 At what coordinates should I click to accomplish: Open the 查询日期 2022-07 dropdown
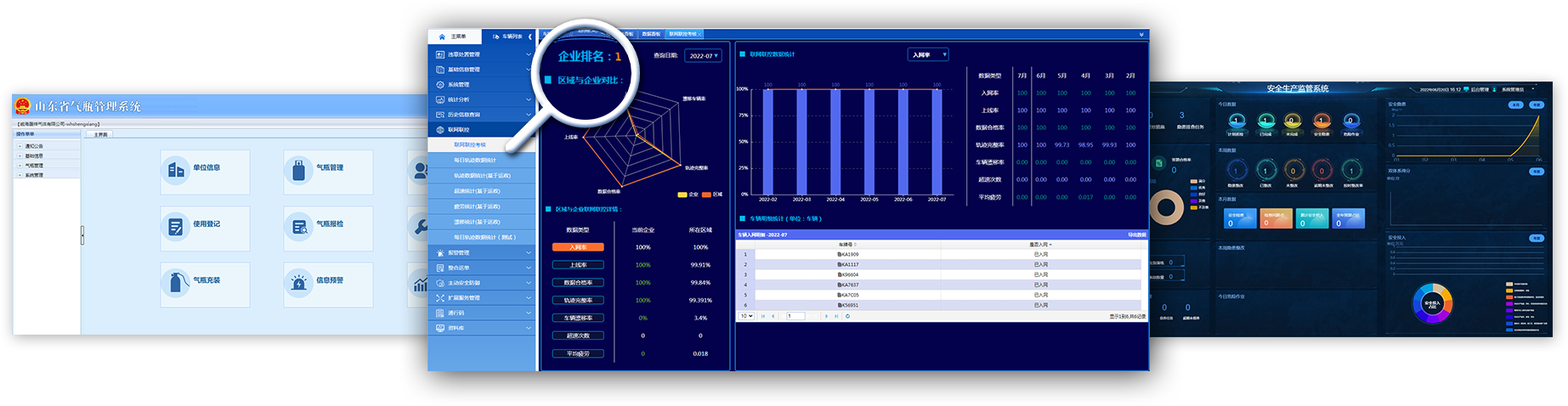tap(703, 56)
